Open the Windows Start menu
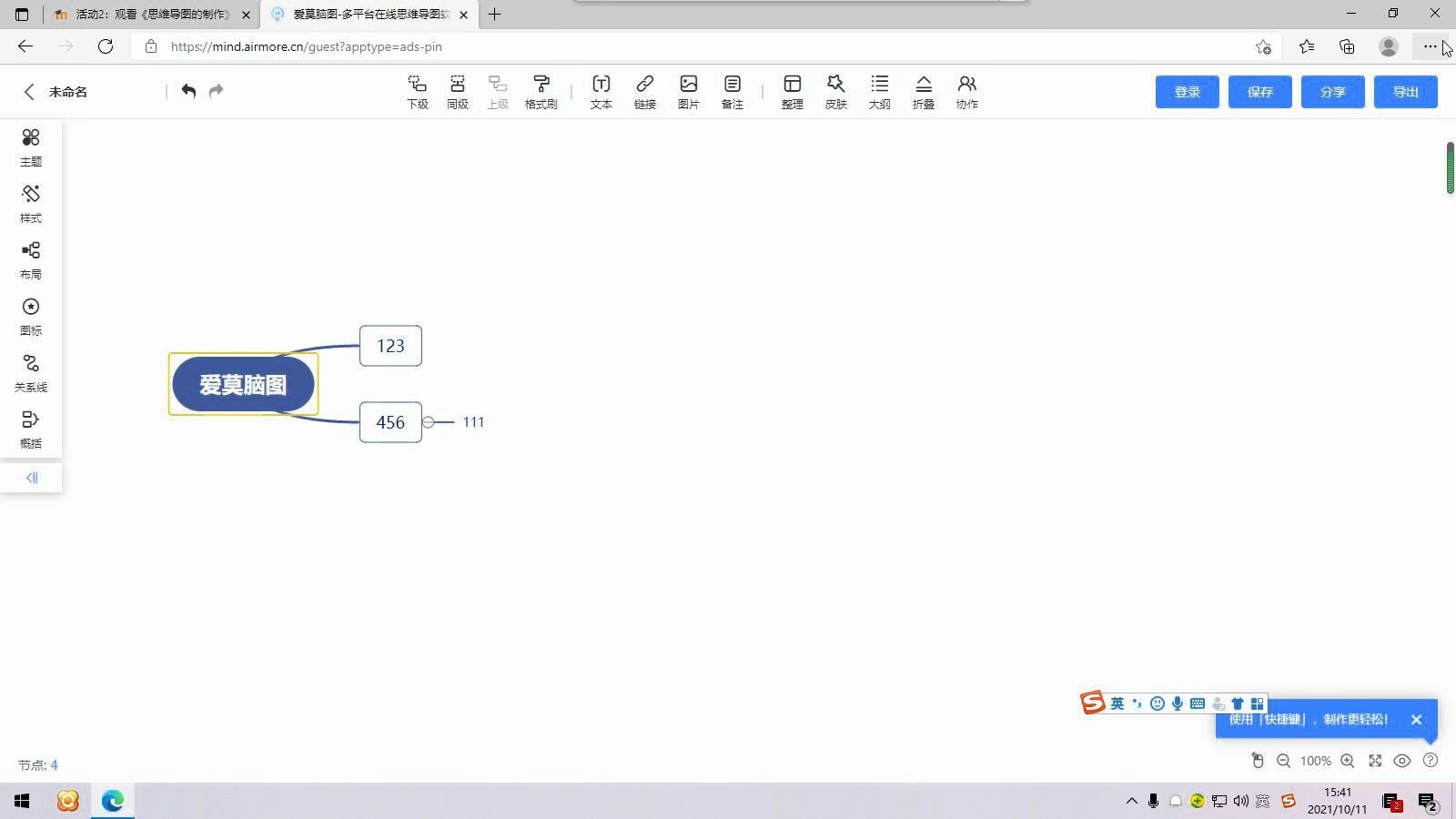The width and height of the screenshot is (1456, 819). coord(22,801)
